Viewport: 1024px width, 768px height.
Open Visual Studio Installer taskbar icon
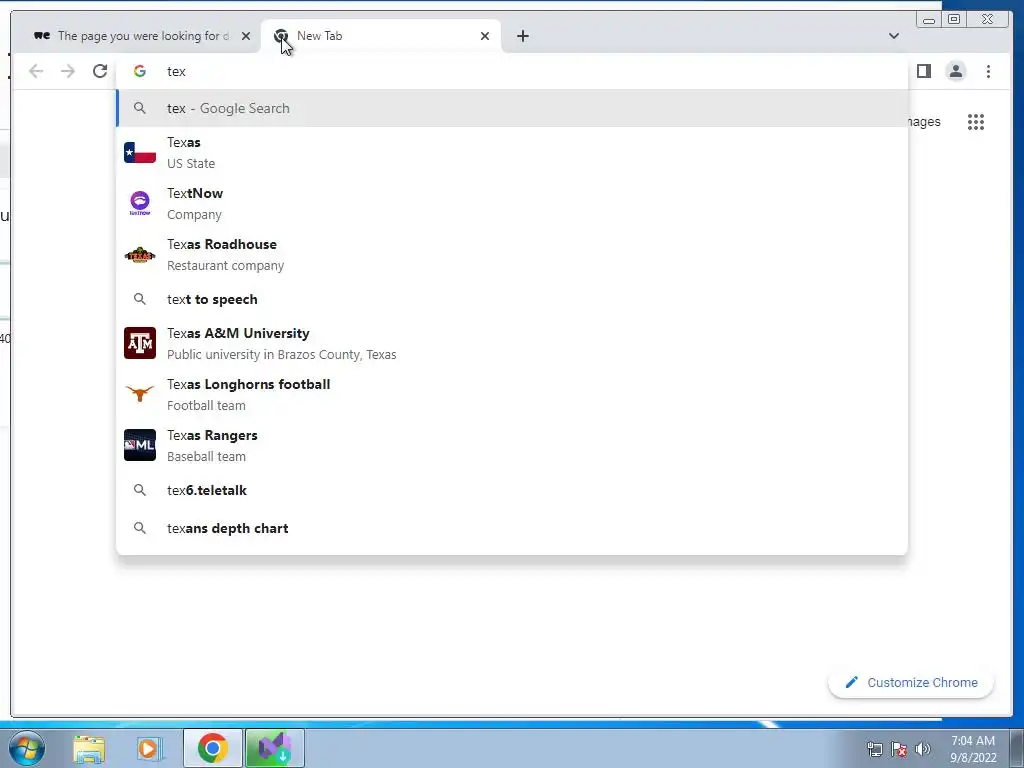pos(275,748)
